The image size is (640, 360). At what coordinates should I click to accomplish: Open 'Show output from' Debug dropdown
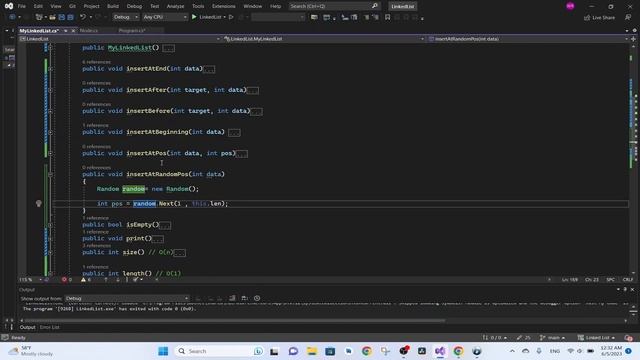(x=127, y=298)
